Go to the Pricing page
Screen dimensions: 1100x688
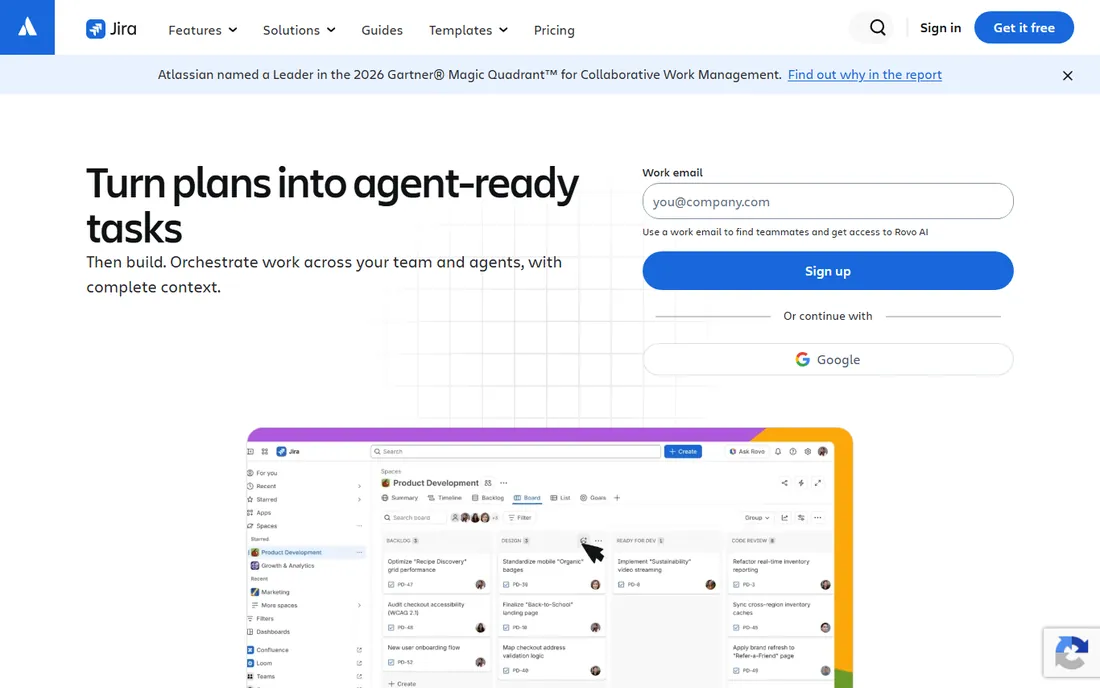(554, 30)
